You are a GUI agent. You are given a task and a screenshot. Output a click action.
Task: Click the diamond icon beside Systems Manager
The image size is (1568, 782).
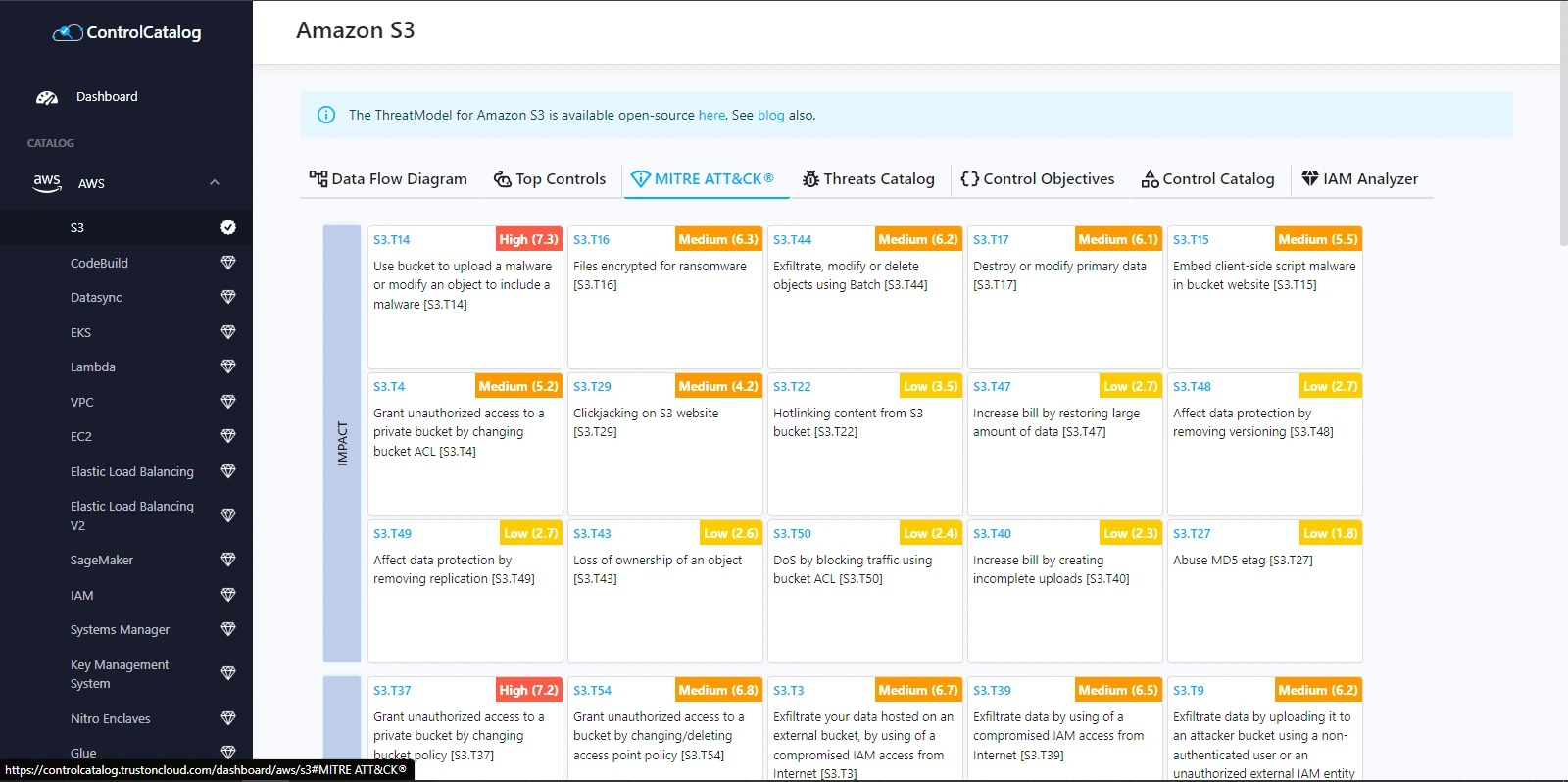228,629
